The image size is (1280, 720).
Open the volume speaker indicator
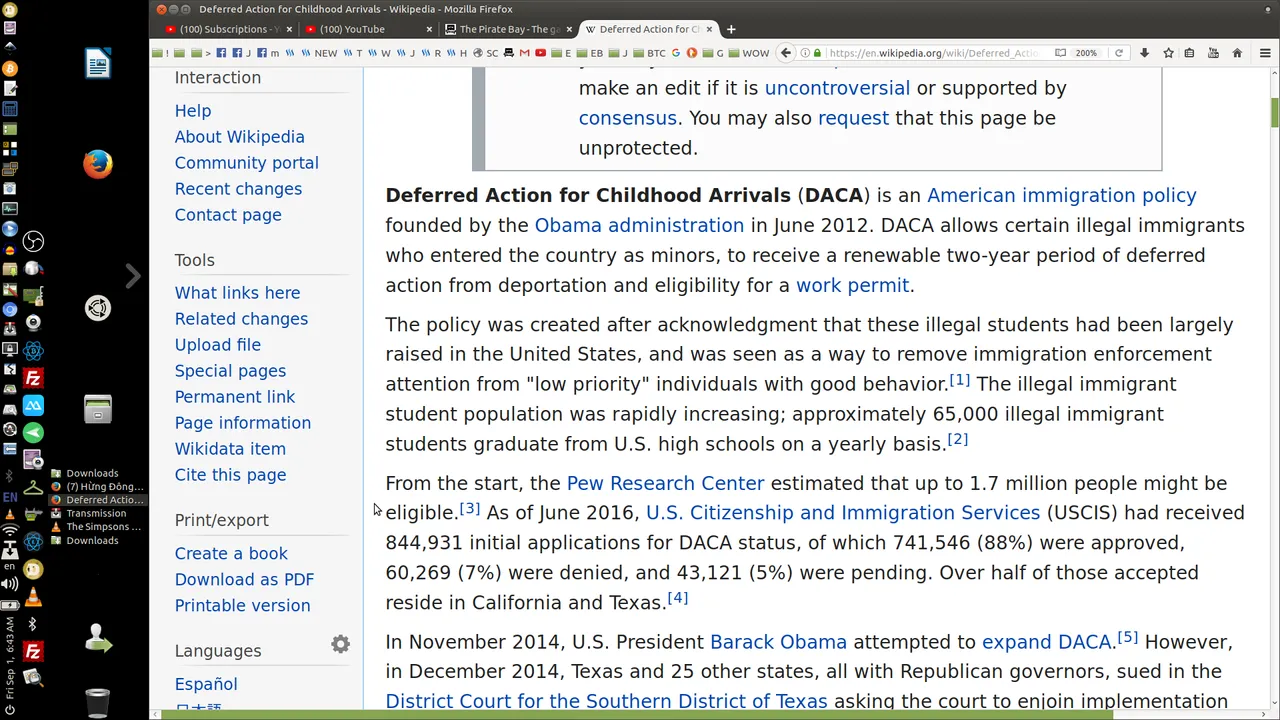pos(10,584)
